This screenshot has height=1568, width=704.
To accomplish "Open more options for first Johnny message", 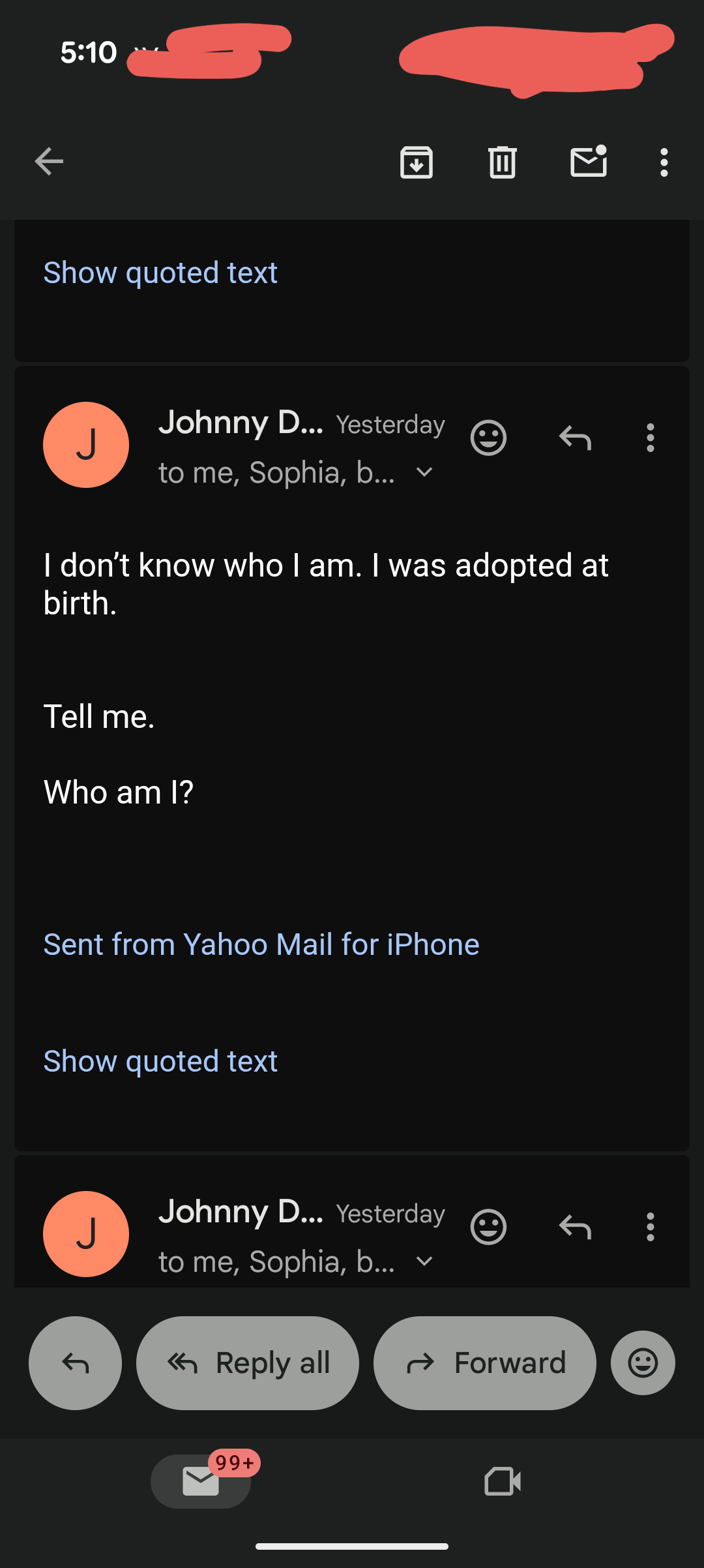I will point(650,438).
